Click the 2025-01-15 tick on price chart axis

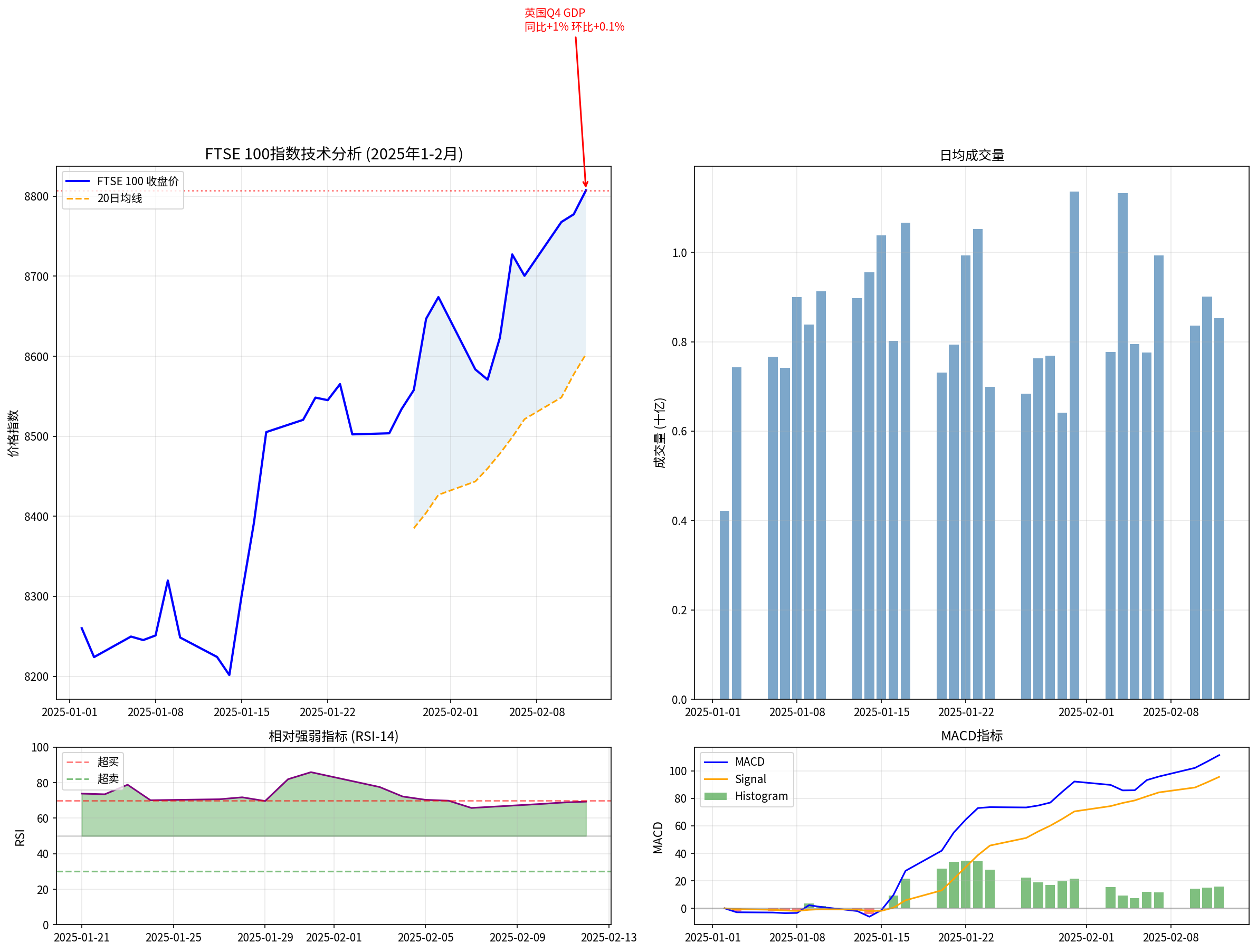pyautogui.click(x=242, y=712)
